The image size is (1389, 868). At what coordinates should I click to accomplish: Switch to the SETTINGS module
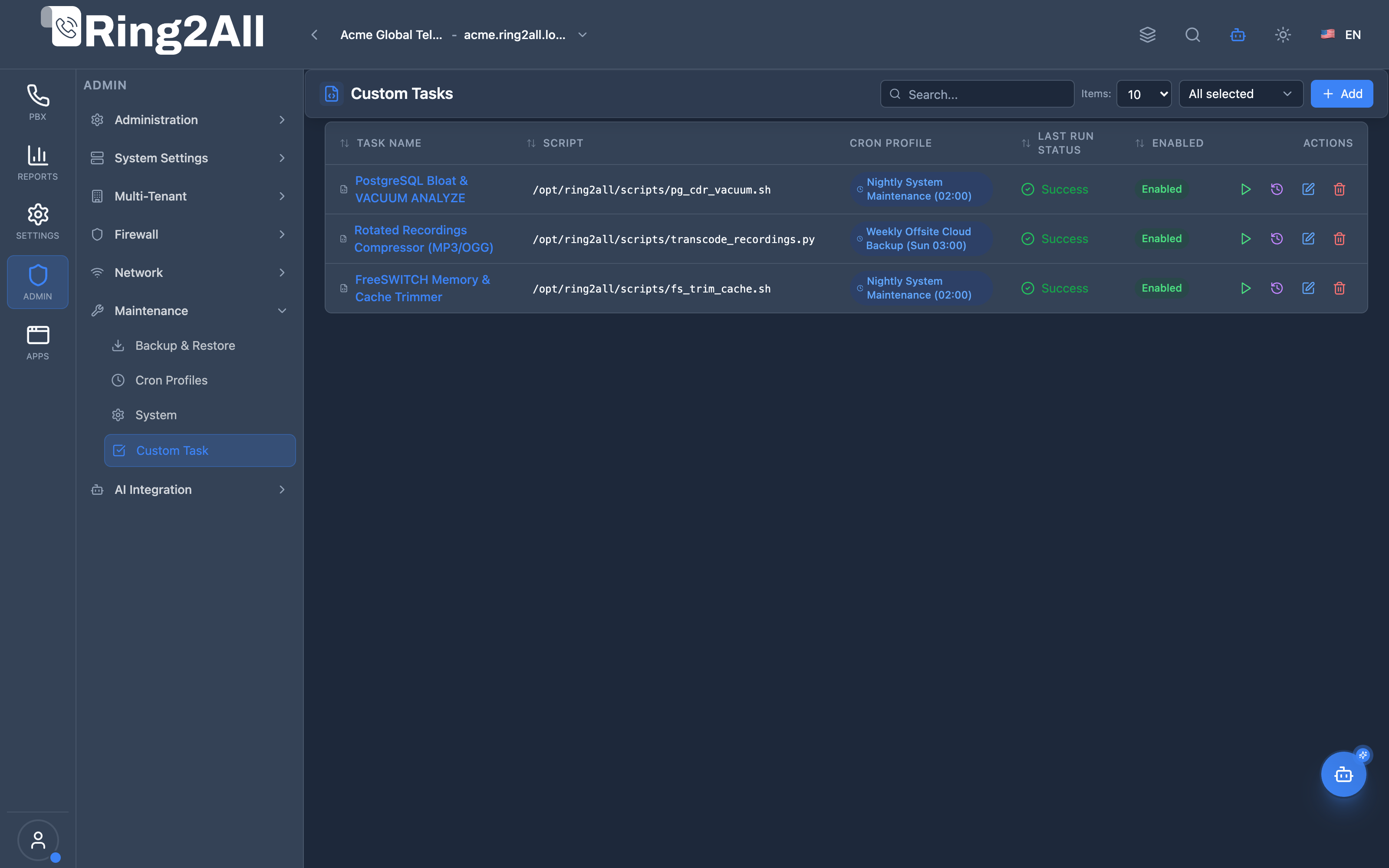point(38,222)
